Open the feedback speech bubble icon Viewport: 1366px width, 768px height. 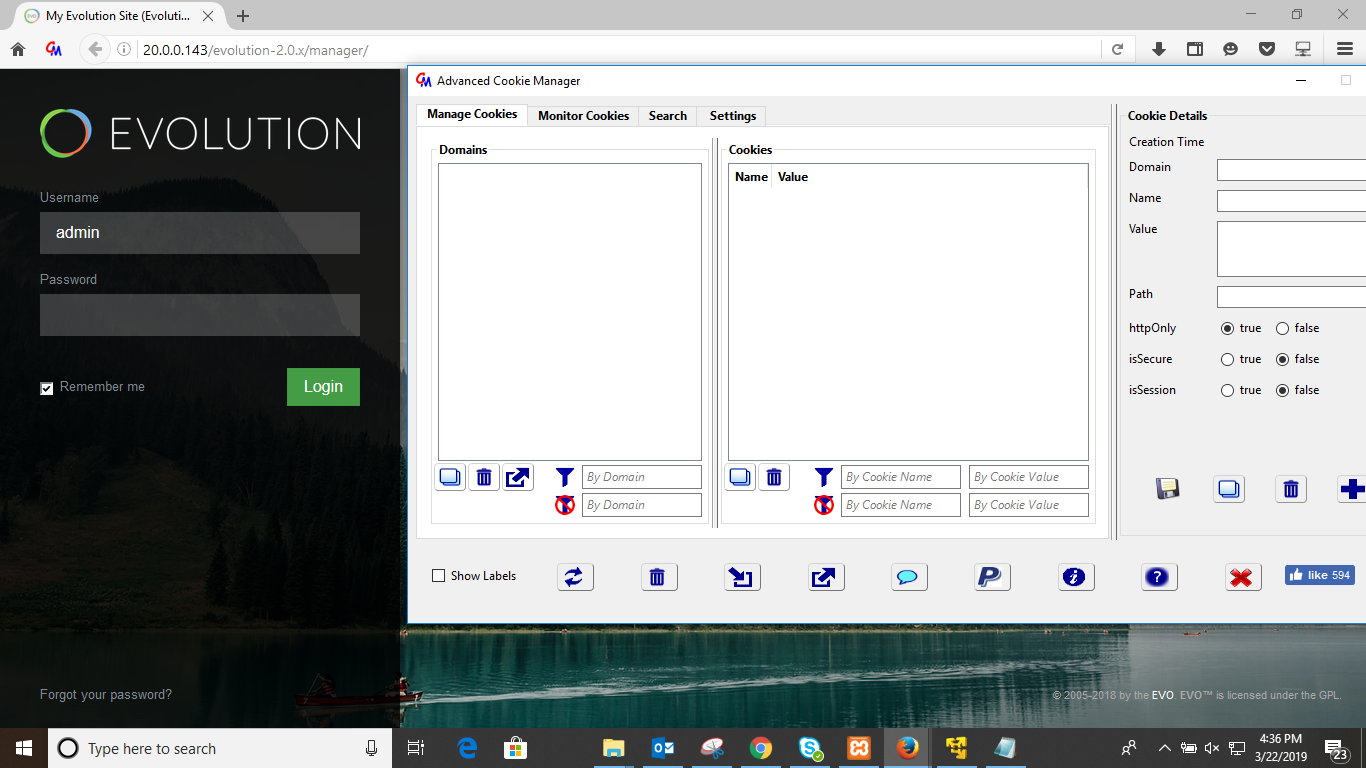[x=909, y=577]
